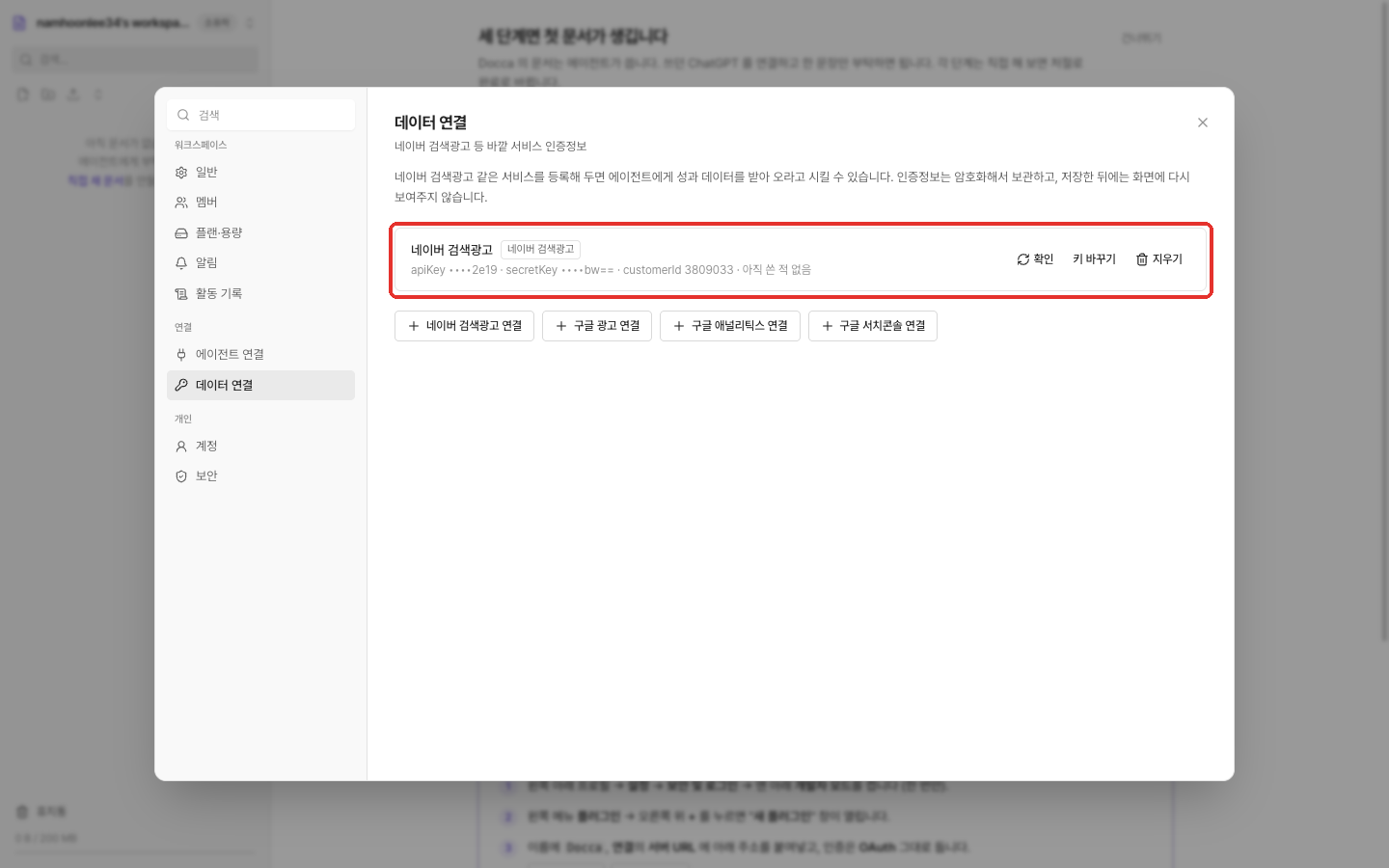Open the 계정 settings section

click(260, 446)
